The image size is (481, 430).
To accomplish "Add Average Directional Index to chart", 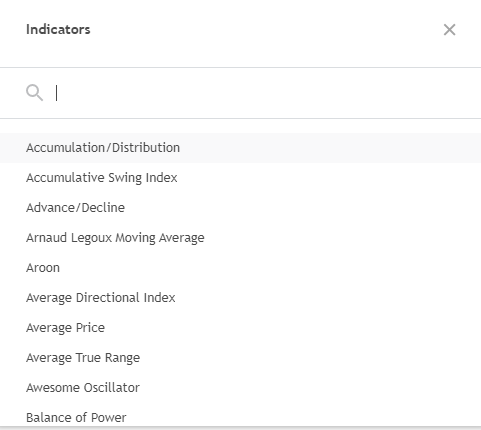I will pos(240,298).
